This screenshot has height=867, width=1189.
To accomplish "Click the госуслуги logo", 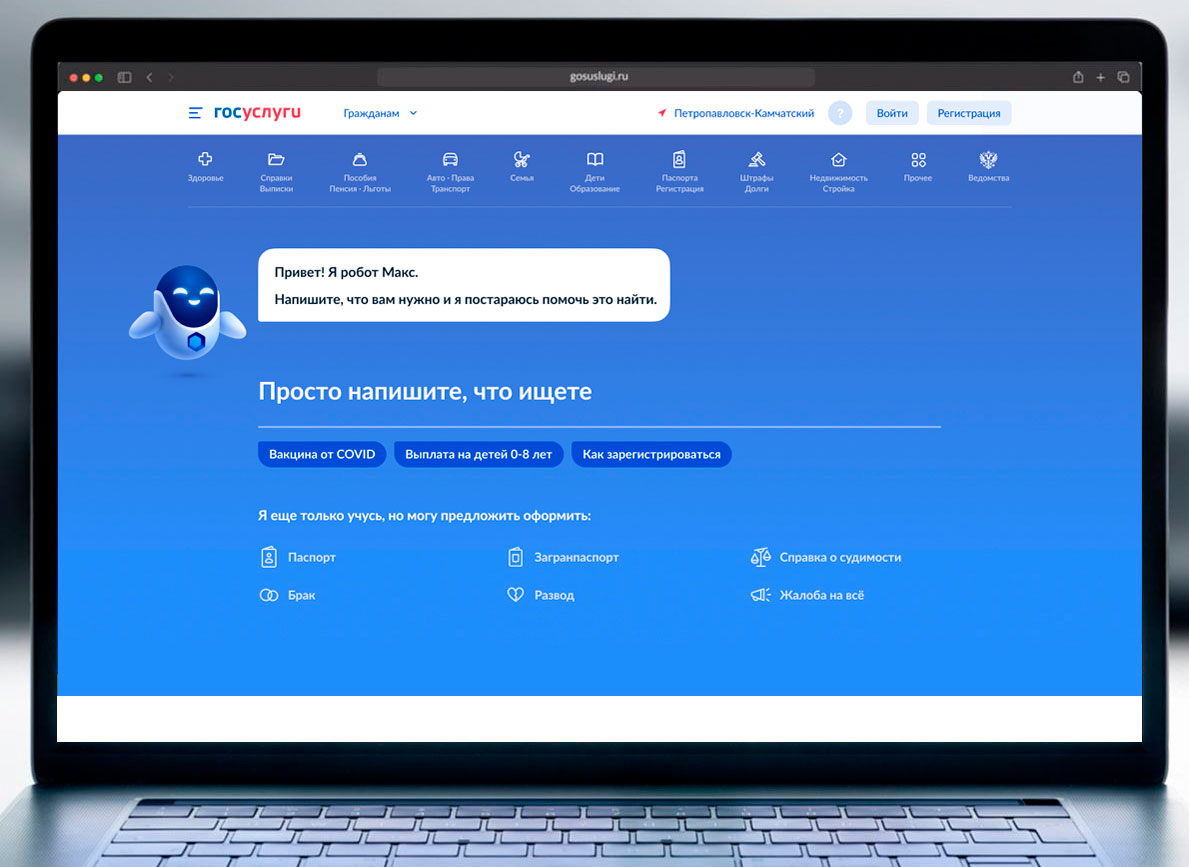I will coord(257,112).
